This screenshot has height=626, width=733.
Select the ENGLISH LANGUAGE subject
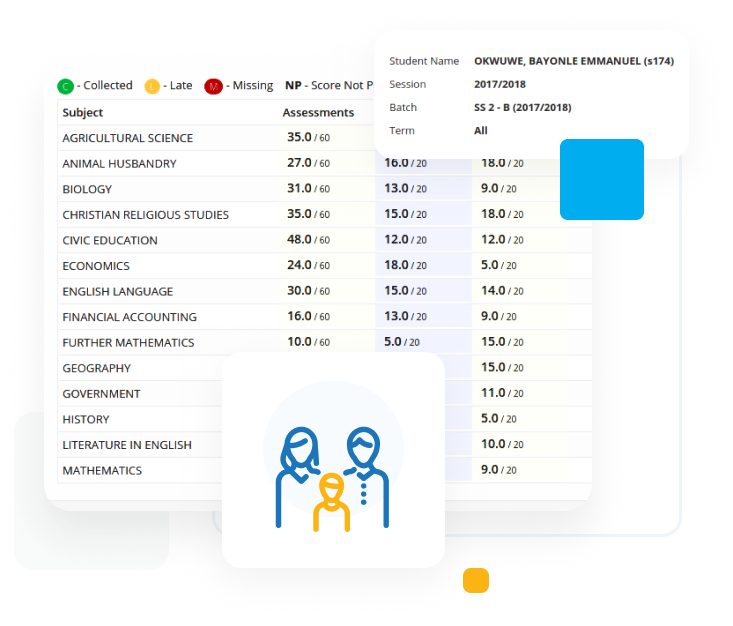tap(324, 291)
